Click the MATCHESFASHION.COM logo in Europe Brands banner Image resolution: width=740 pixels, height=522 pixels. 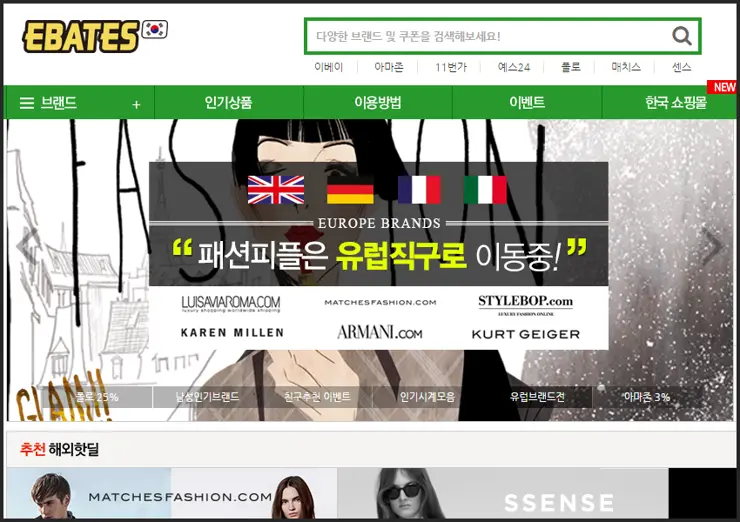(380, 303)
